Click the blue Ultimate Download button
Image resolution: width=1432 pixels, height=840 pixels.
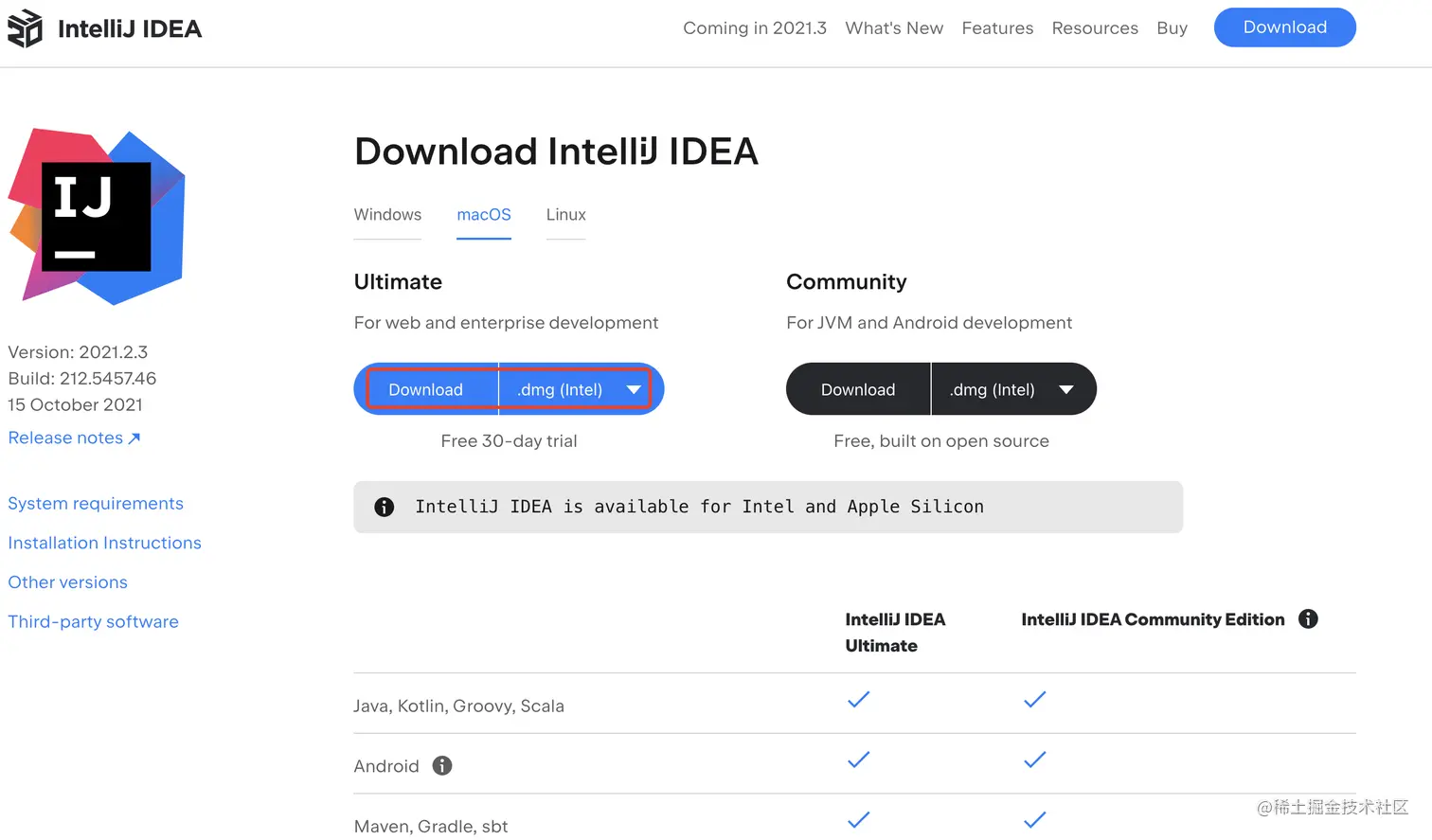(x=426, y=389)
